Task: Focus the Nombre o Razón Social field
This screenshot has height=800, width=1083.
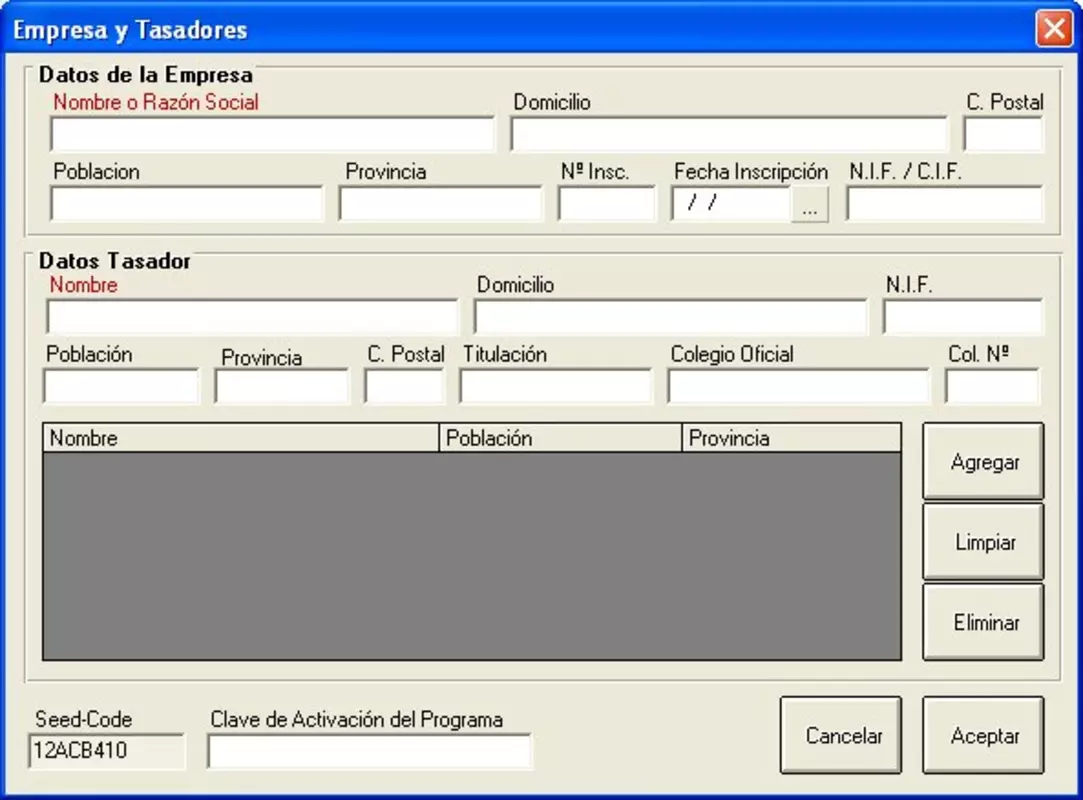Action: pyautogui.click(x=273, y=134)
